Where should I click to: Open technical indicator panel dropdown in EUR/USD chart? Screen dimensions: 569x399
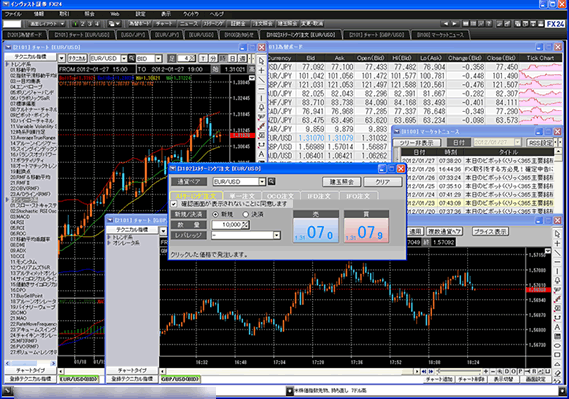pyautogui.click(x=61, y=58)
